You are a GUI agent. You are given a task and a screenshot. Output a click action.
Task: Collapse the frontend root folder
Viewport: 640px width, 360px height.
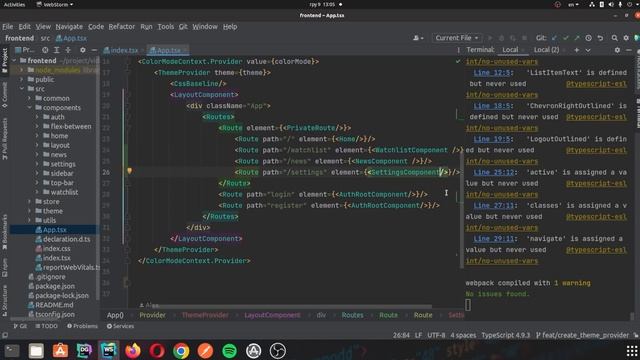coord(15,61)
